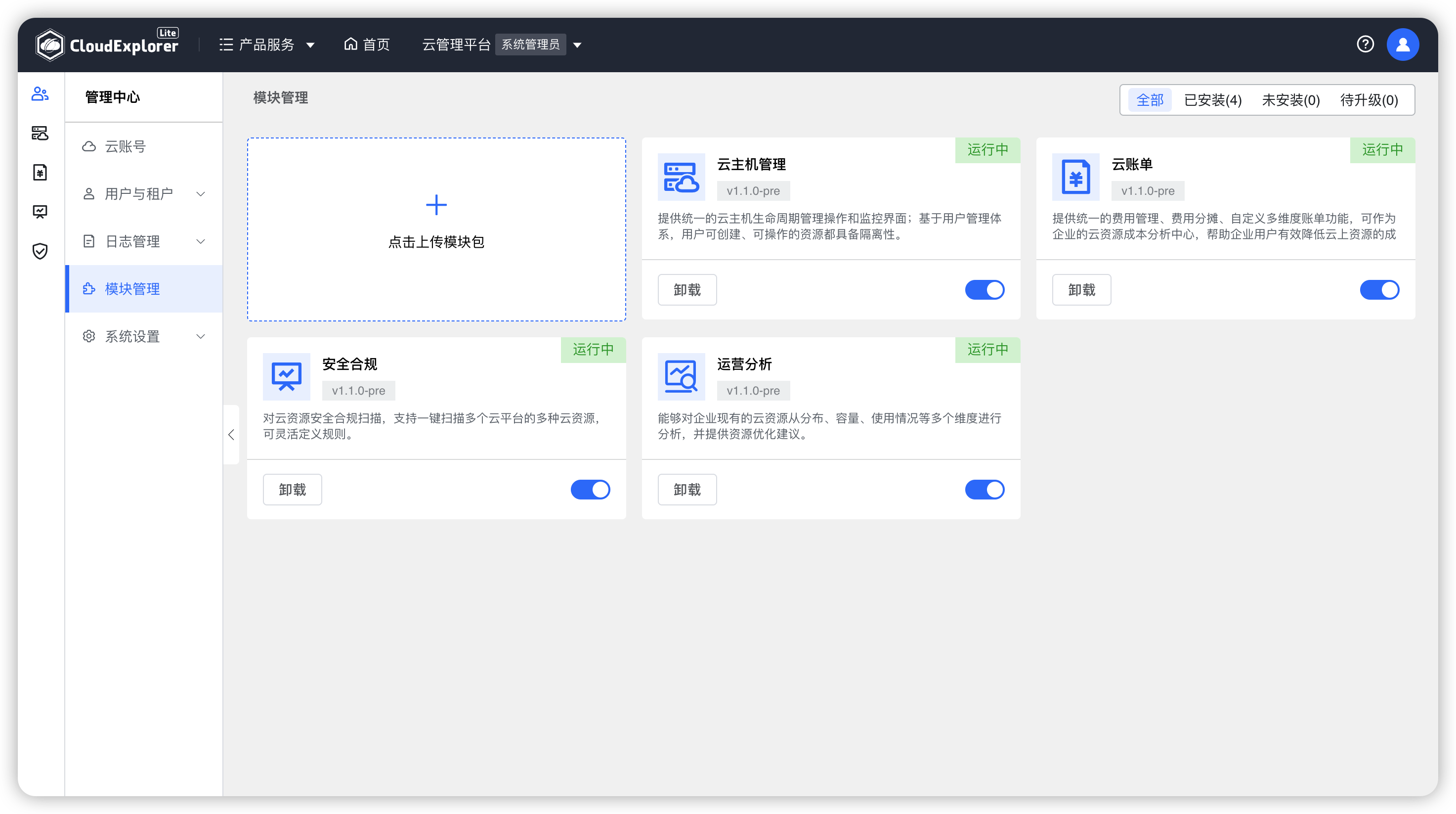This screenshot has width=1456, height=814.
Task: Turn off the 安全合规 module switch
Action: coord(591,489)
